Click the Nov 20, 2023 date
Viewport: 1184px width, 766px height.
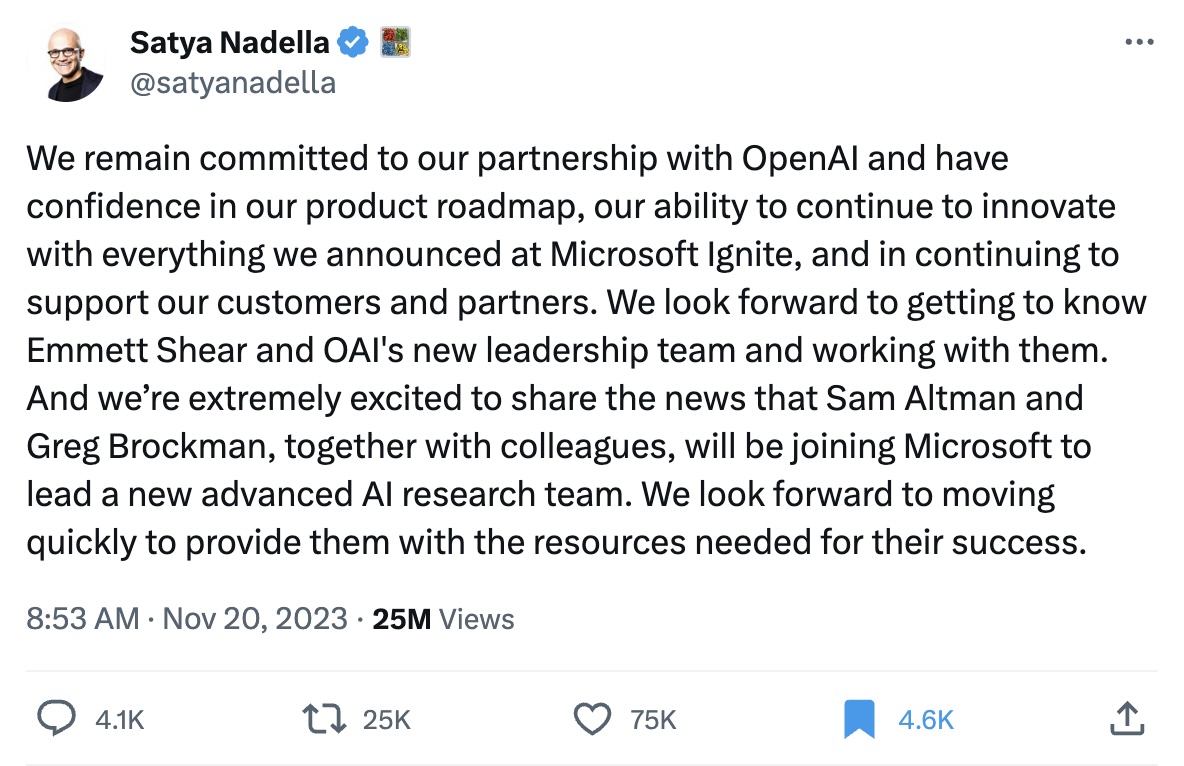click(x=255, y=619)
